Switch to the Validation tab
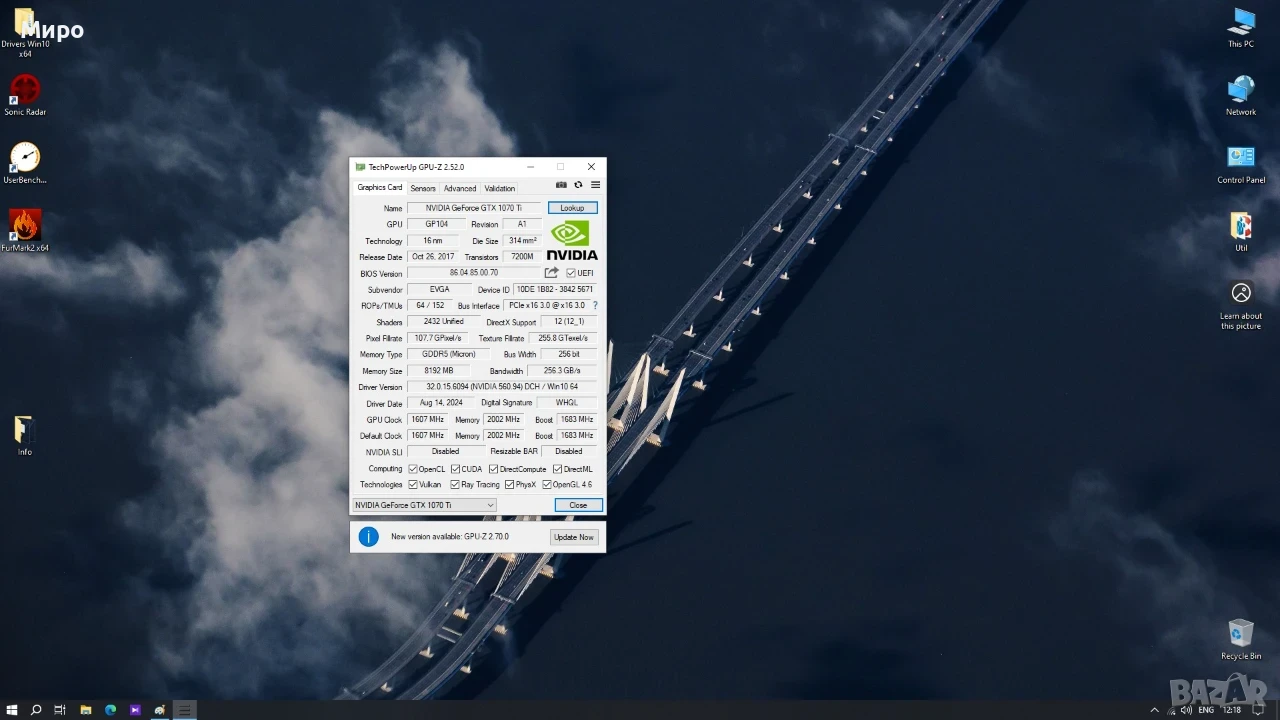The height and width of the screenshot is (720, 1280). pos(500,188)
